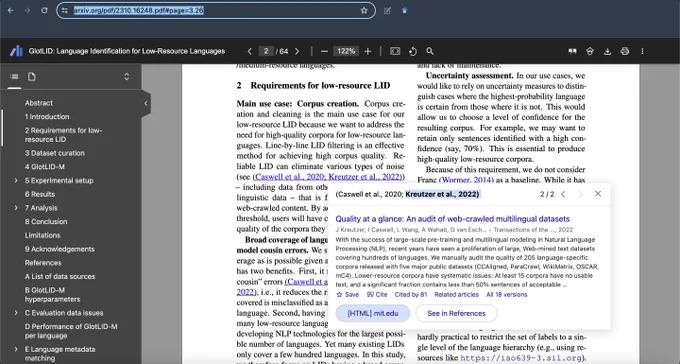The width and height of the screenshot is (680, 364).
Task: Expand 5 Experimental setup subsections
Action: point(16,180)
